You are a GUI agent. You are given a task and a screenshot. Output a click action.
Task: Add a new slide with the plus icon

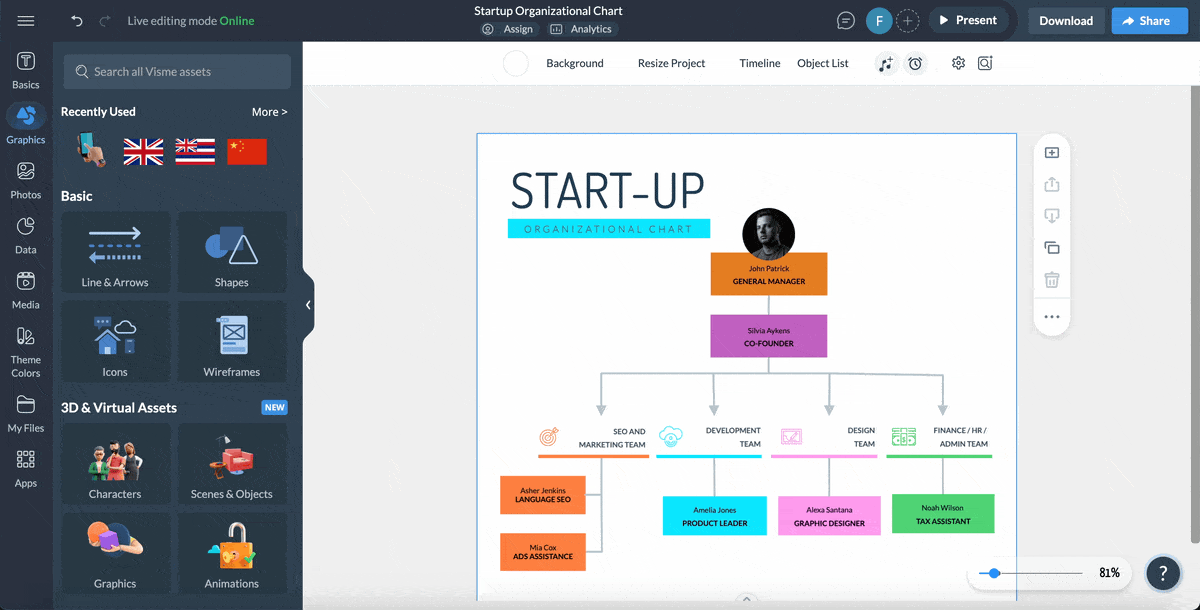coord(1051,152)
